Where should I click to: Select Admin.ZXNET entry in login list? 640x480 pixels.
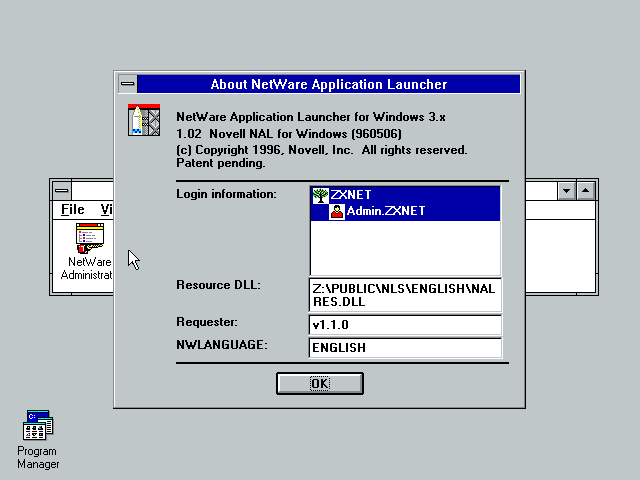coord(405,211)
